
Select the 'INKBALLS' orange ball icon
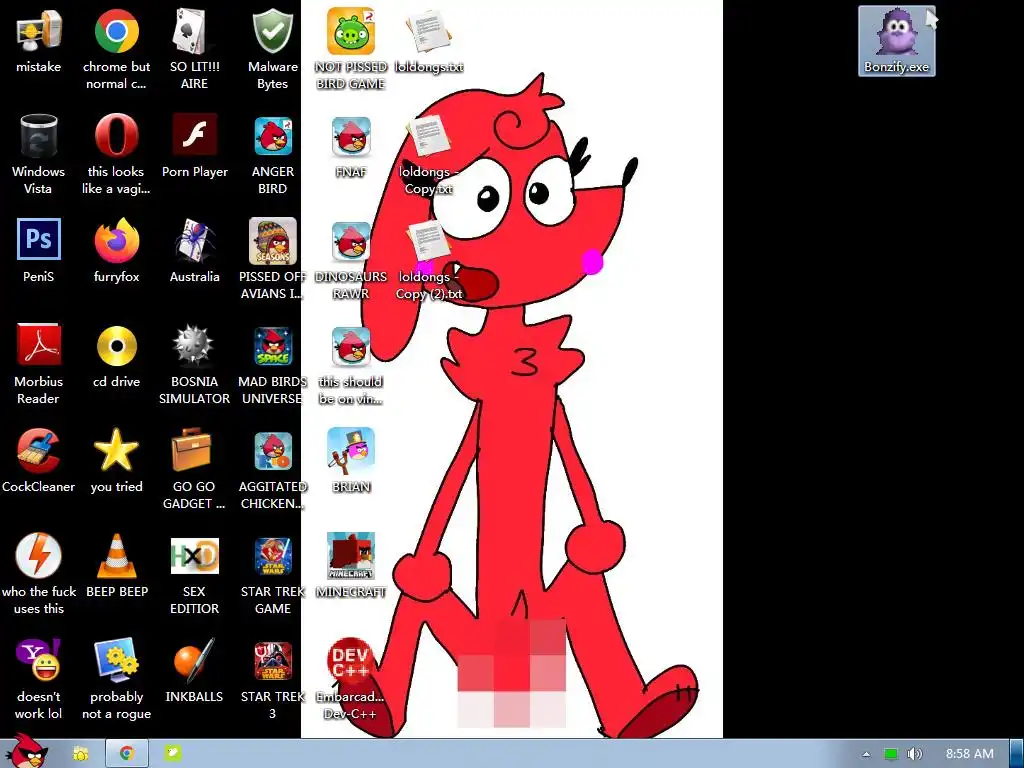(194, 671)
